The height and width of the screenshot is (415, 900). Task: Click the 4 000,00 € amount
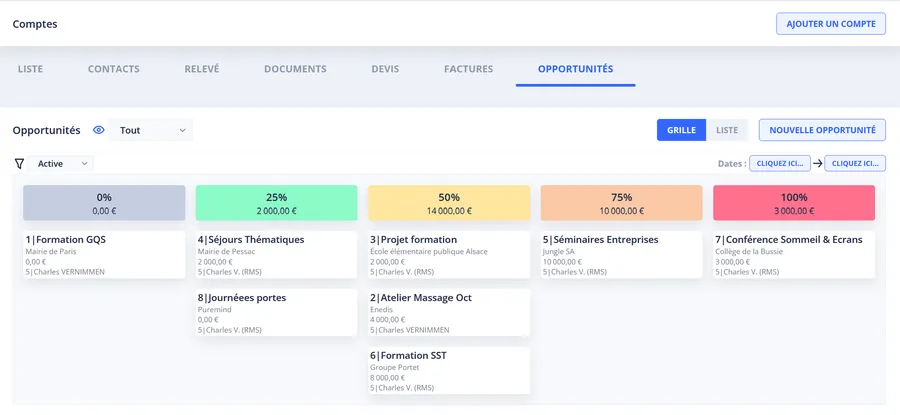387,320
